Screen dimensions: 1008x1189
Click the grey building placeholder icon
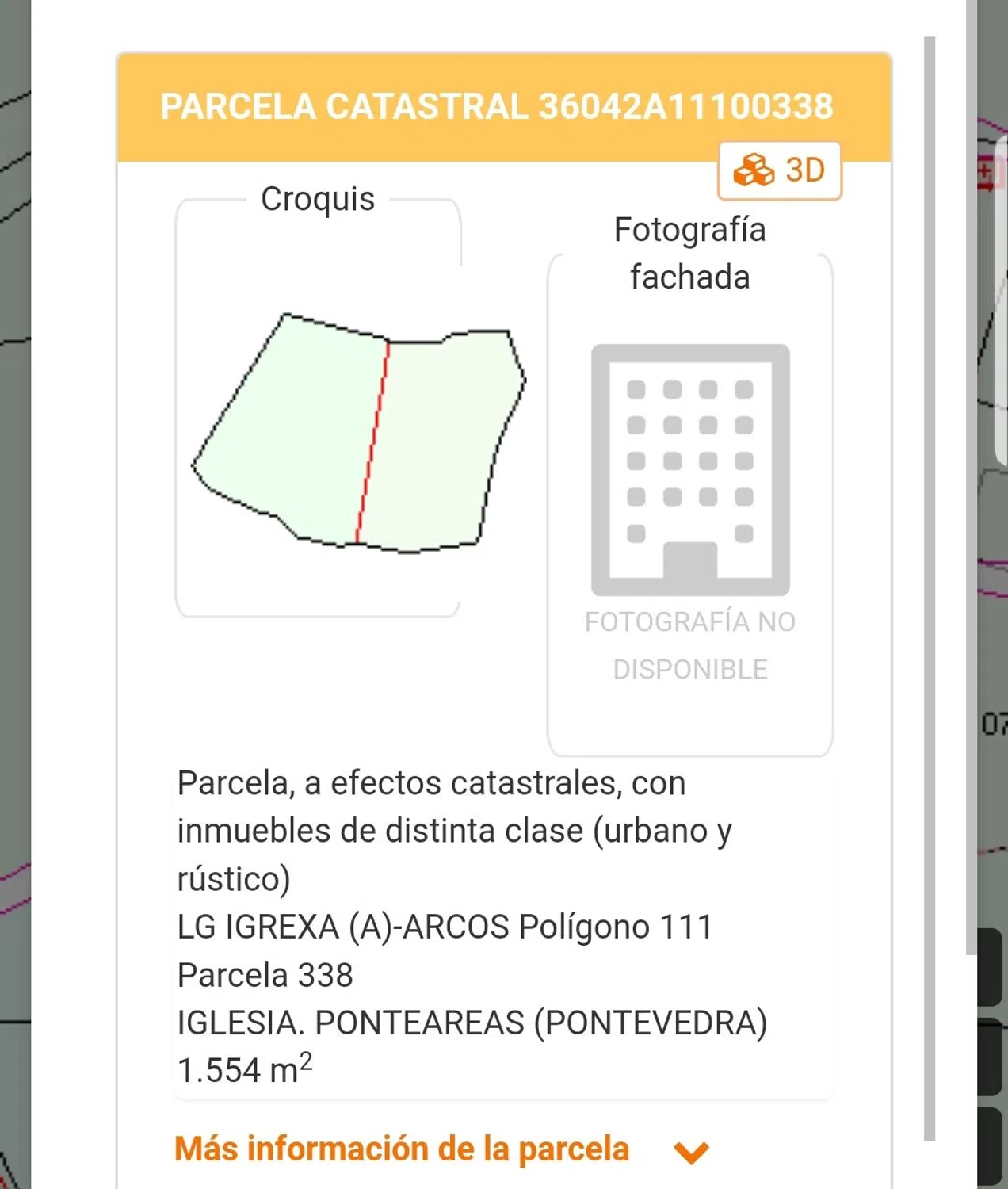coord(690,469)
